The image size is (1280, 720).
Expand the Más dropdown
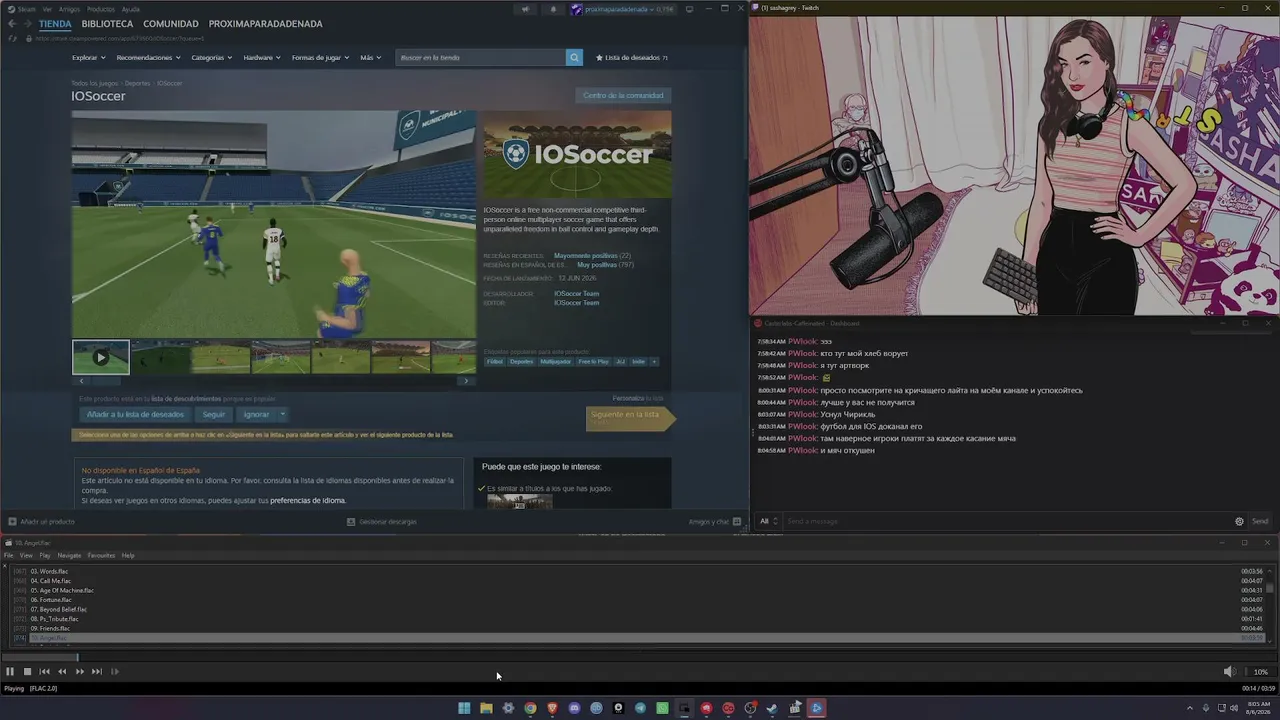(x=370, y=58)
